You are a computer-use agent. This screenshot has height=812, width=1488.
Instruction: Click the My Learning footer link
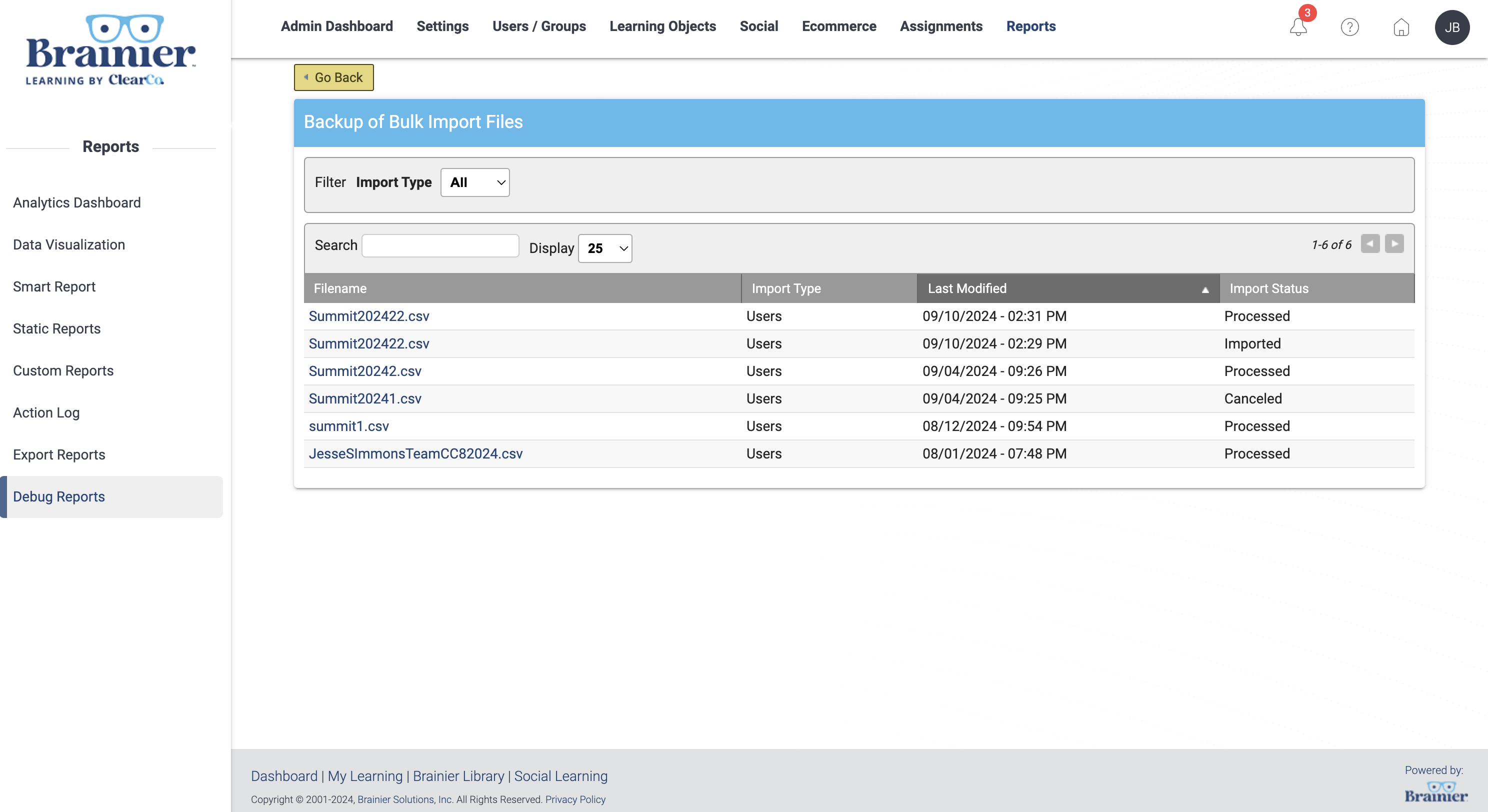click(364, 776)
